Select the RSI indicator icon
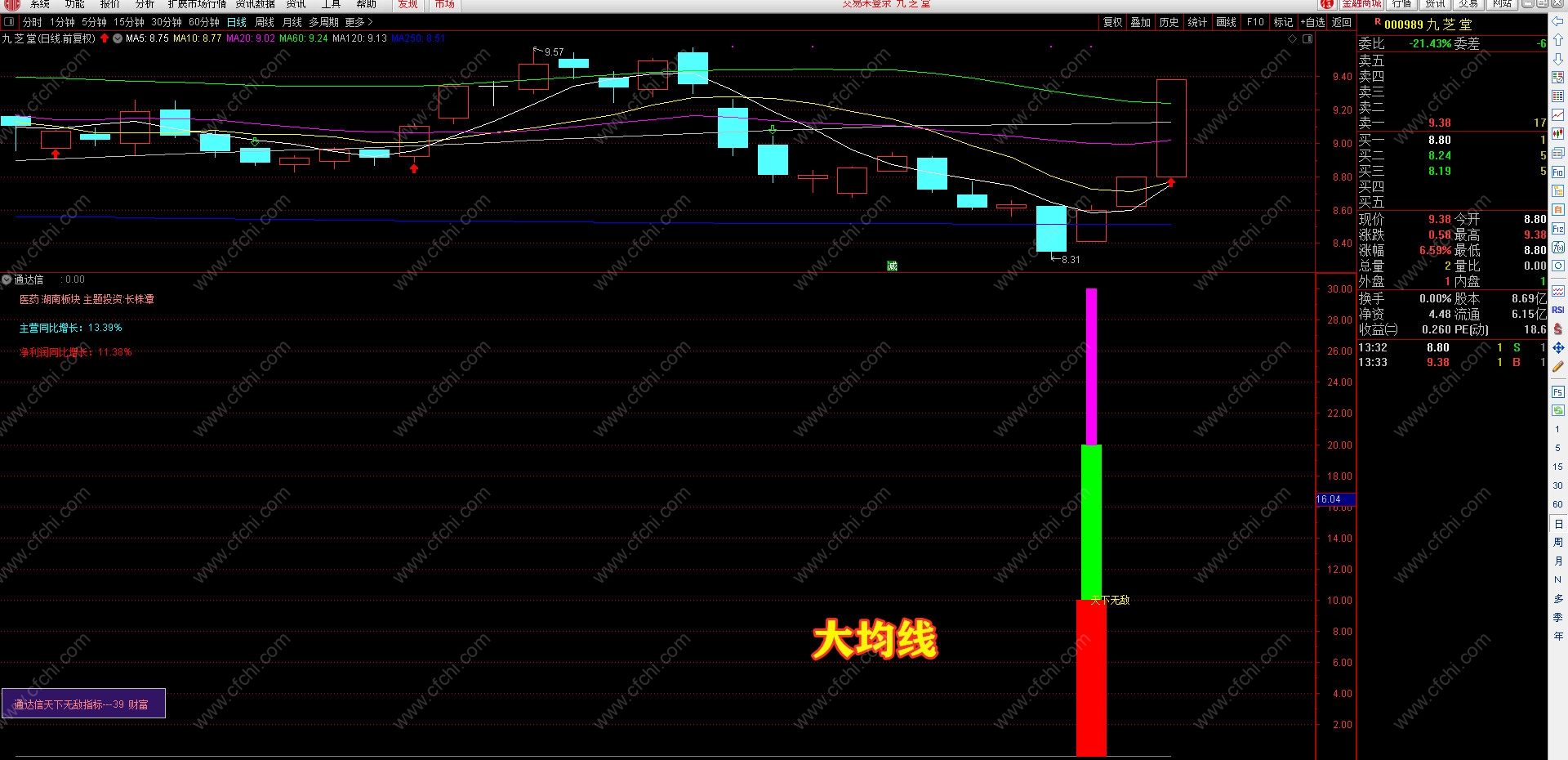This screenshot has height=760, width=1568. (x=1557, y=310)
